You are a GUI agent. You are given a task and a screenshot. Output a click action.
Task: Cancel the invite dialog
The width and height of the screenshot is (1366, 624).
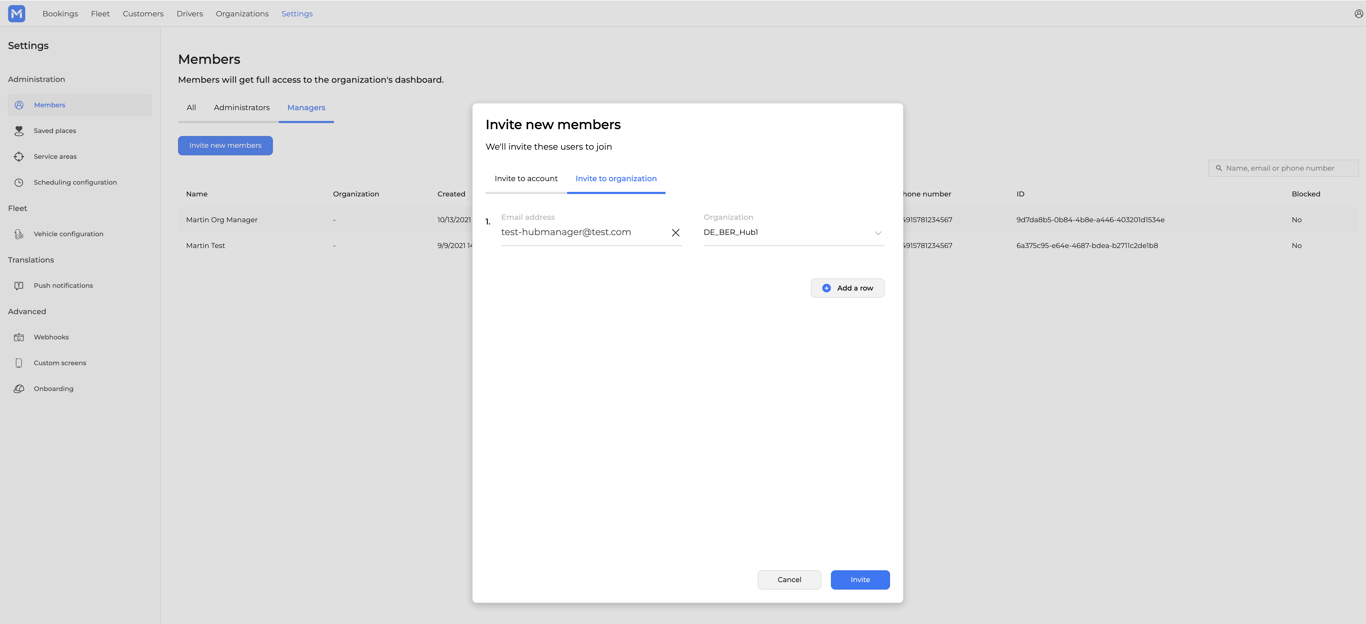[x=789, y=580]
